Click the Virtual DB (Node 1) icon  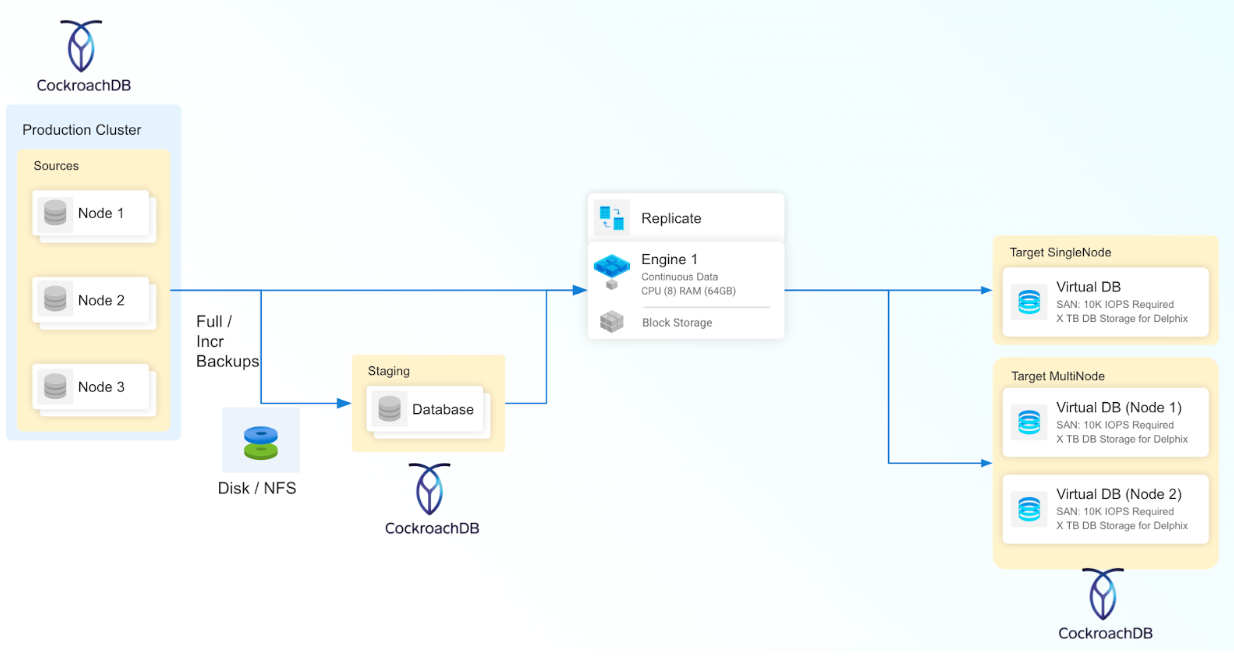click(1029, 423)
